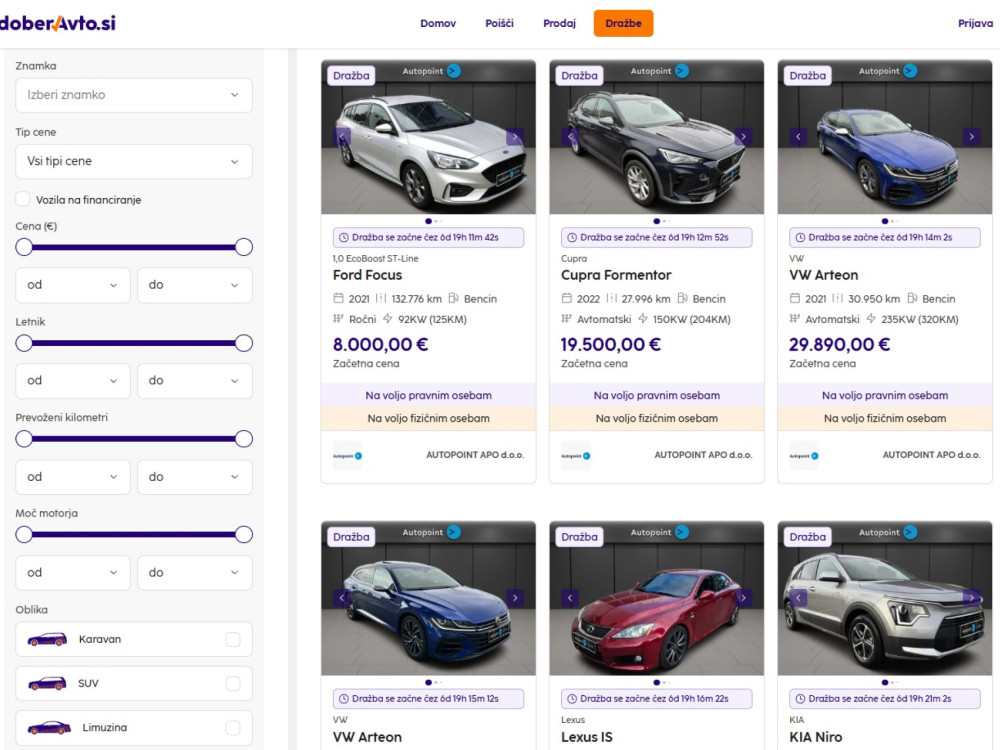Show next photo of Cupra Formentor
Screen dimensions: 1000x750
[x=743, y=137]
